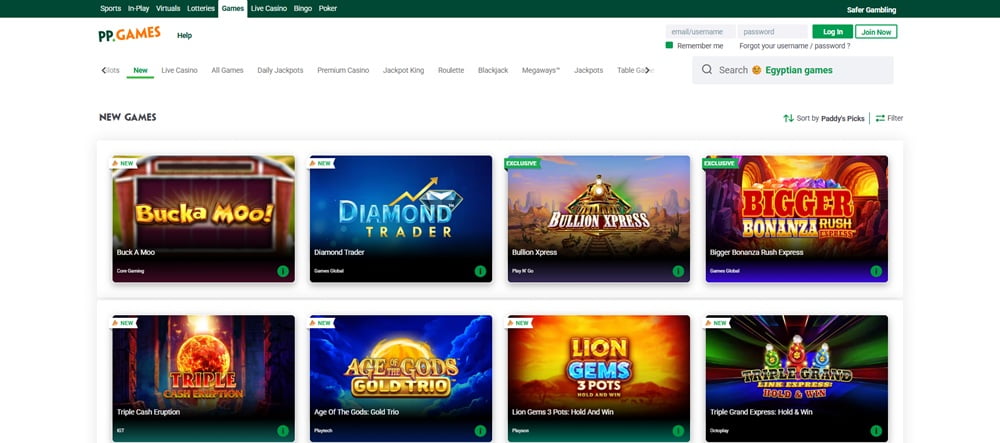This screenshot has width=1000, height=443.
Task: Open info icon on Bigger Bonanza Rush Express card
Action: point(876,271)
